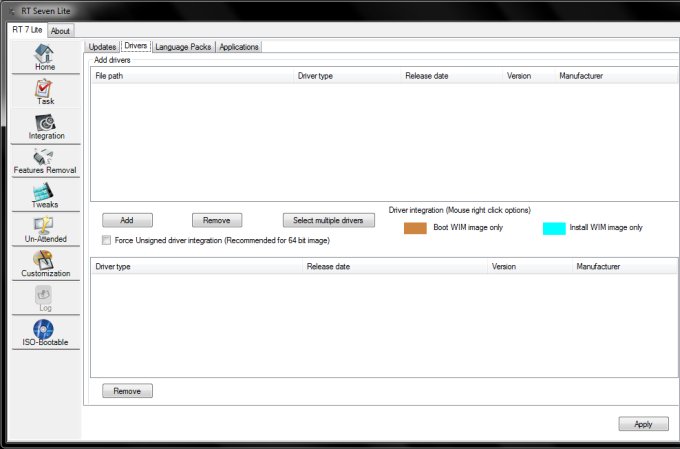This screenshot has width=680, height=449.
Task: Open the Applications tab
Action: click(239, 47)
